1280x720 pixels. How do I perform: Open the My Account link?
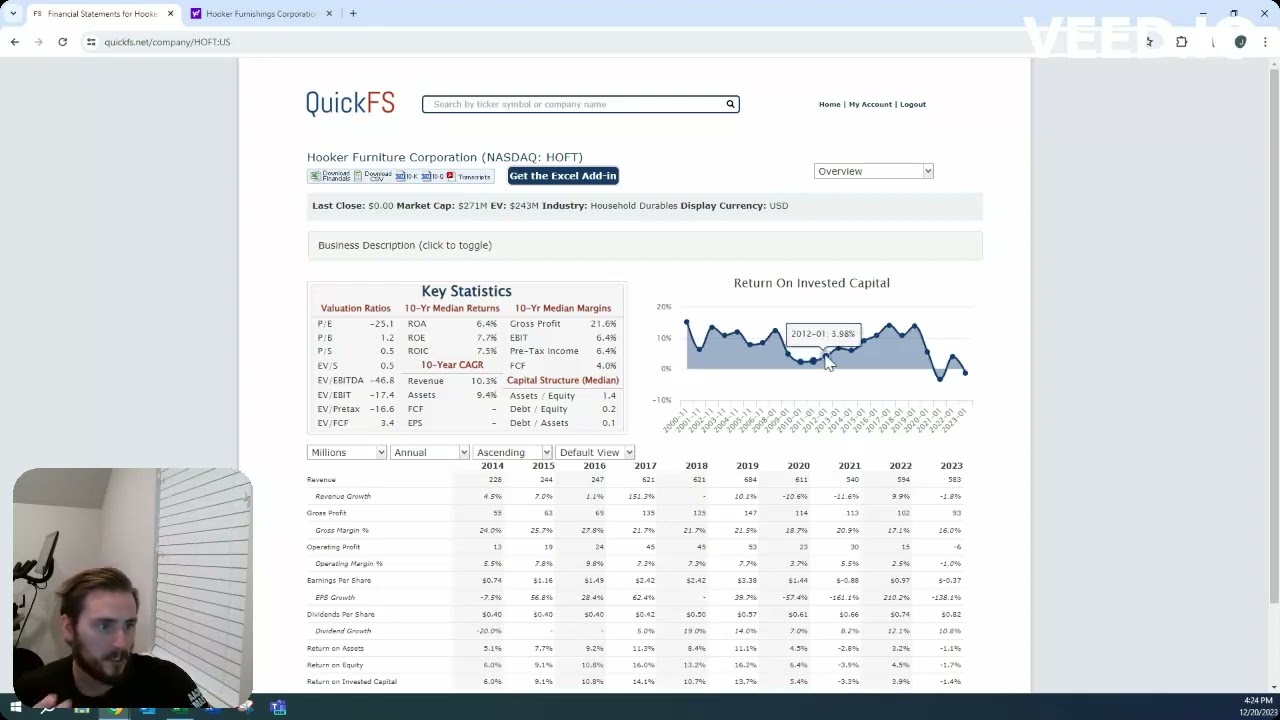[x=870, y=104]
